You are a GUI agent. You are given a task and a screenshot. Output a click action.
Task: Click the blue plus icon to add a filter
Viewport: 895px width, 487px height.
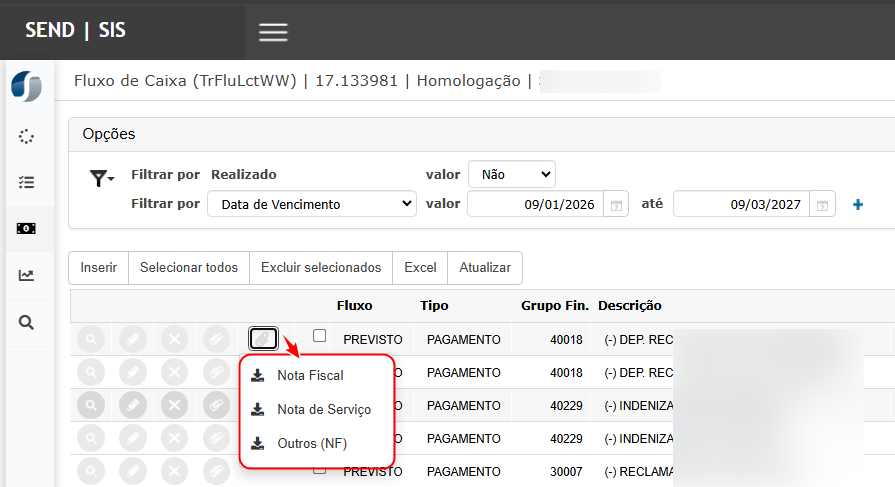pos(857,205)
